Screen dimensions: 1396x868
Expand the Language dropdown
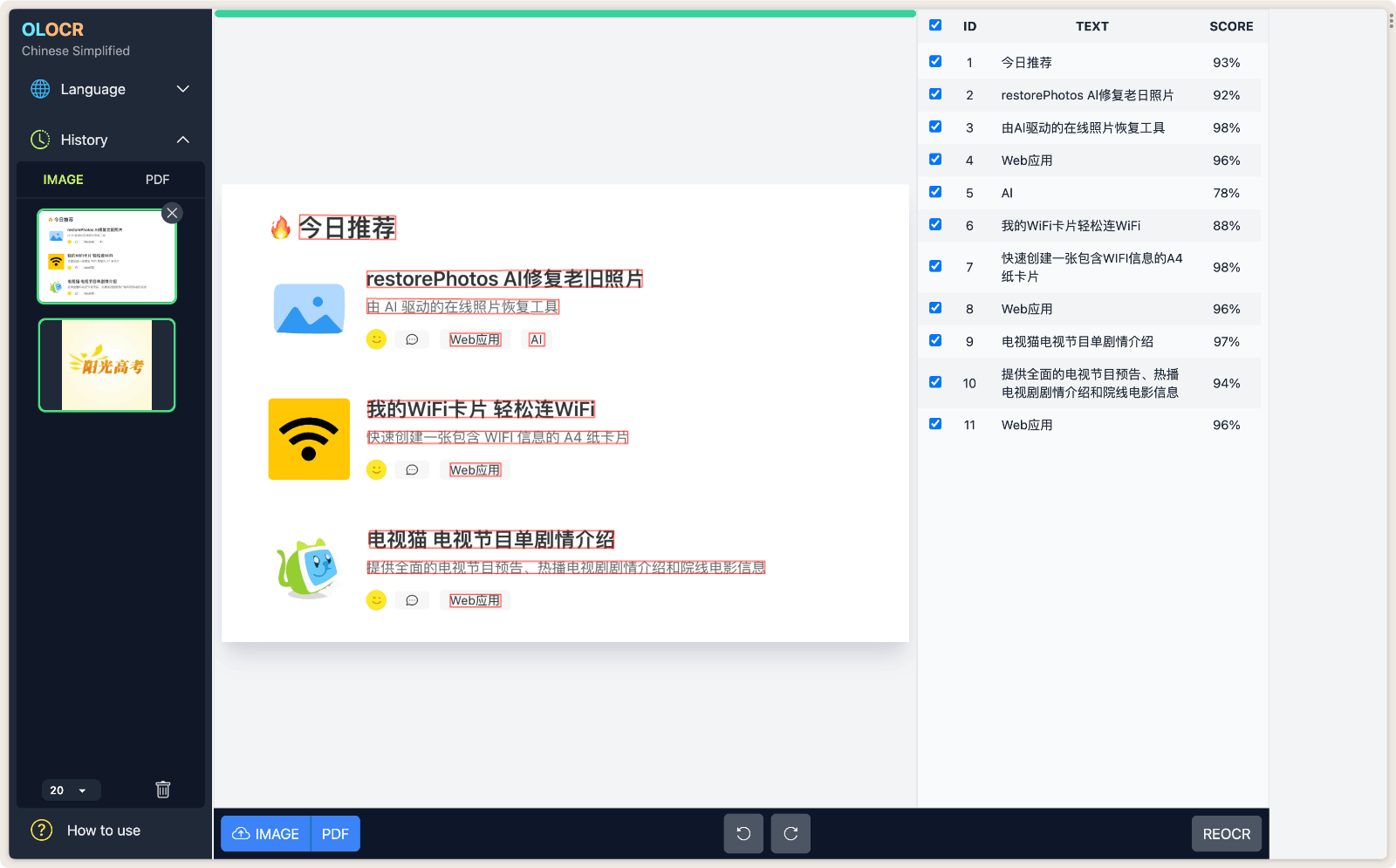183,89
